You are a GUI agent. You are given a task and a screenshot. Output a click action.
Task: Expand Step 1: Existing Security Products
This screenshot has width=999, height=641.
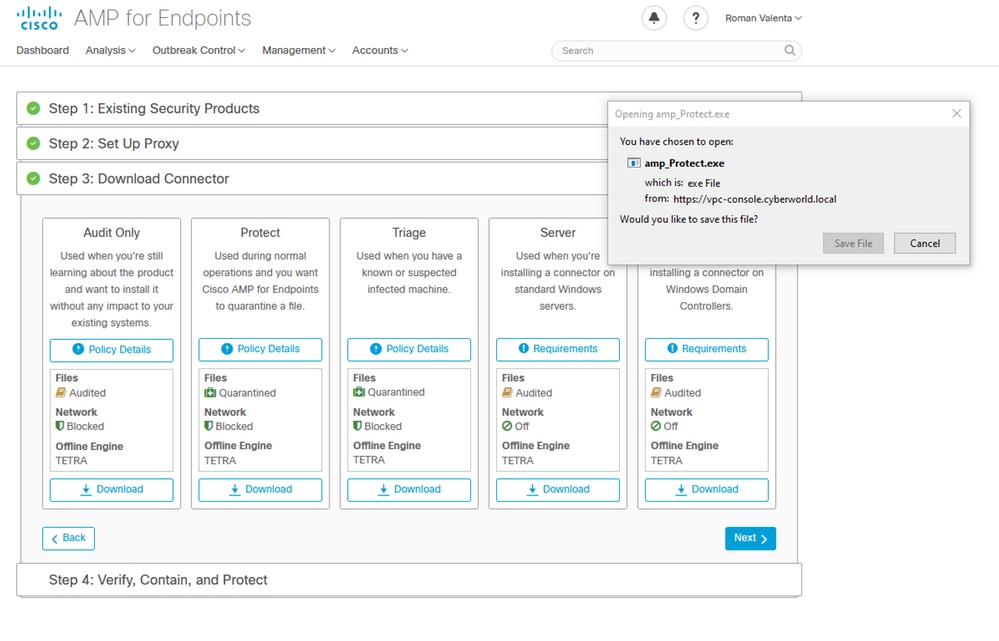tap(312, 108)
